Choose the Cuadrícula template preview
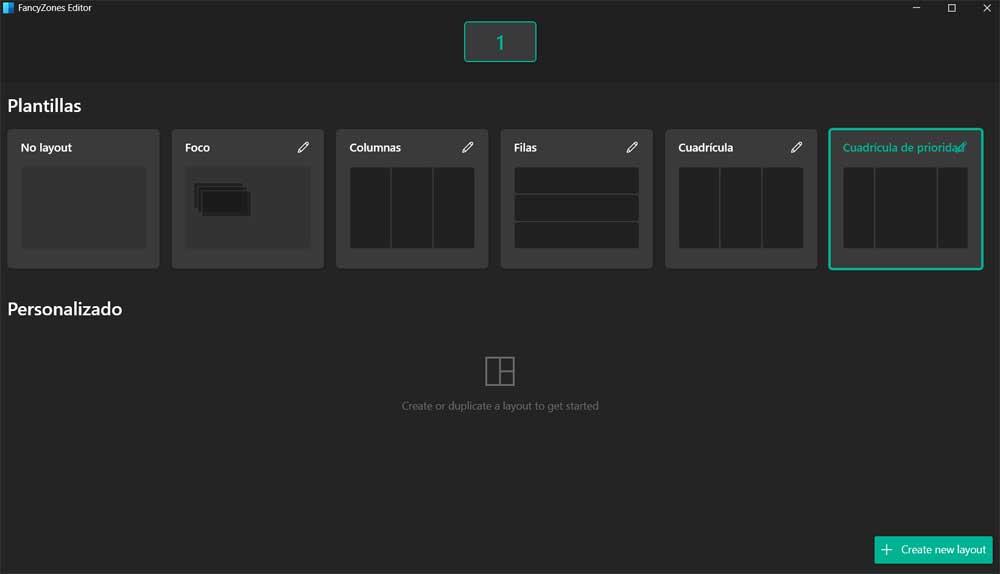Viewport: 1000px width, 574px height. pos(741,208)
